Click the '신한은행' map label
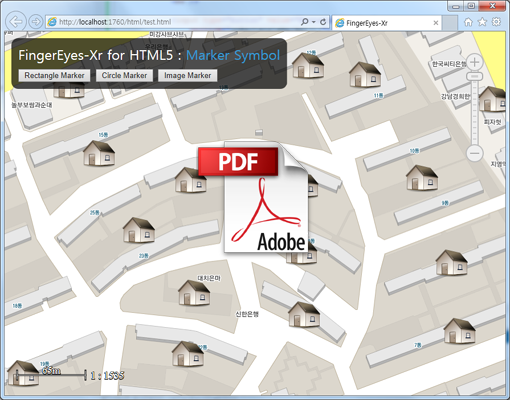This screenshot has width=510, height=400. [247, 314]
